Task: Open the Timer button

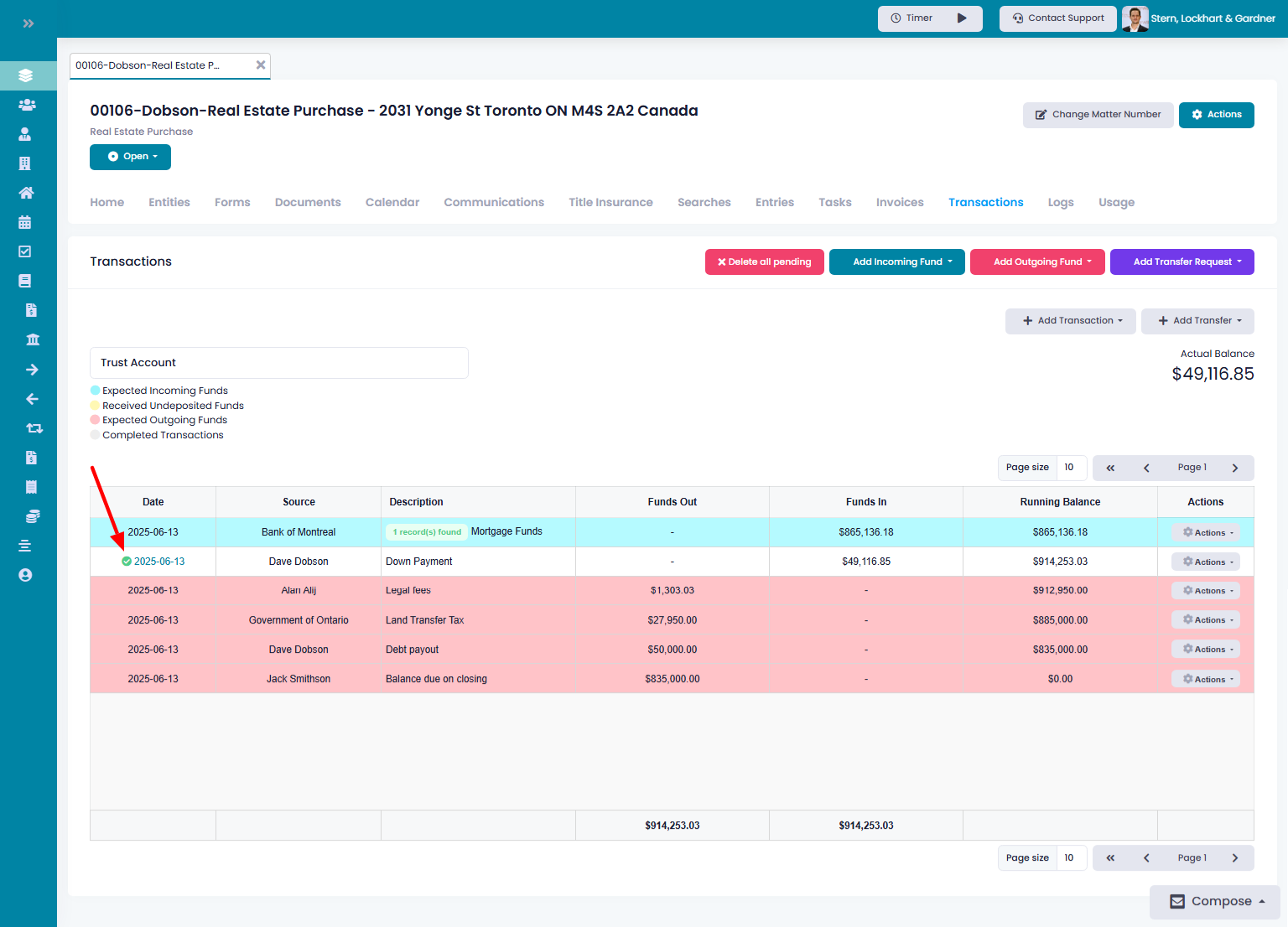Action: tap(930, 18)
